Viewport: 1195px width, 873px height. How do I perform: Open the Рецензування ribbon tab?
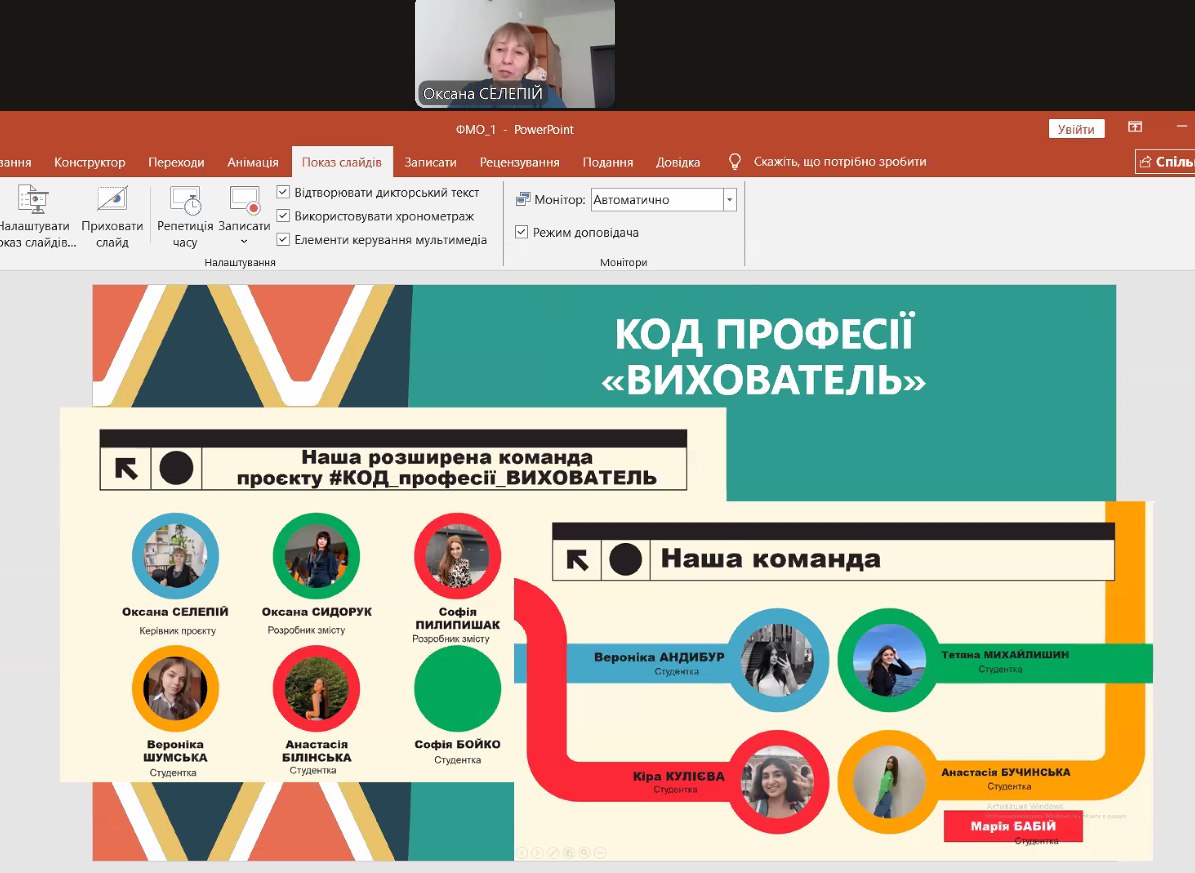click(x=519, y=162)
